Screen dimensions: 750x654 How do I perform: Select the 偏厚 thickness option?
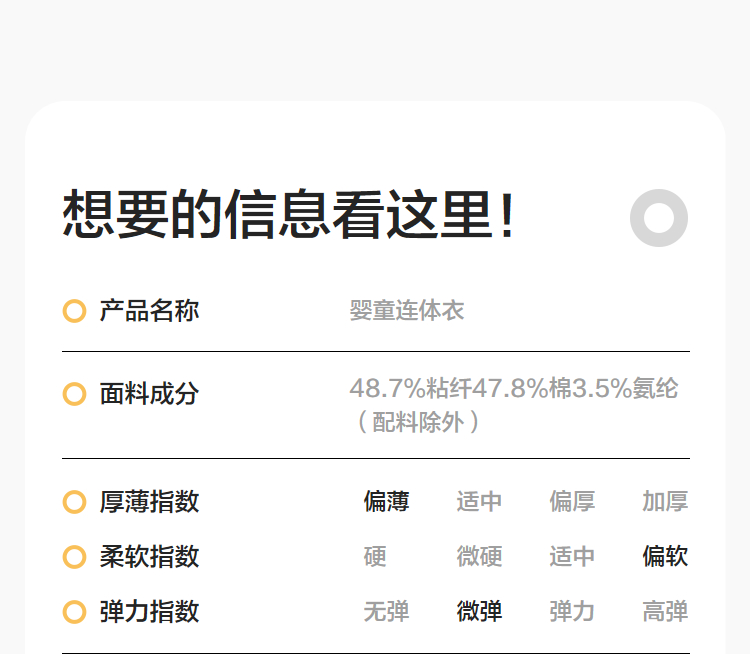tap(572, 501)
